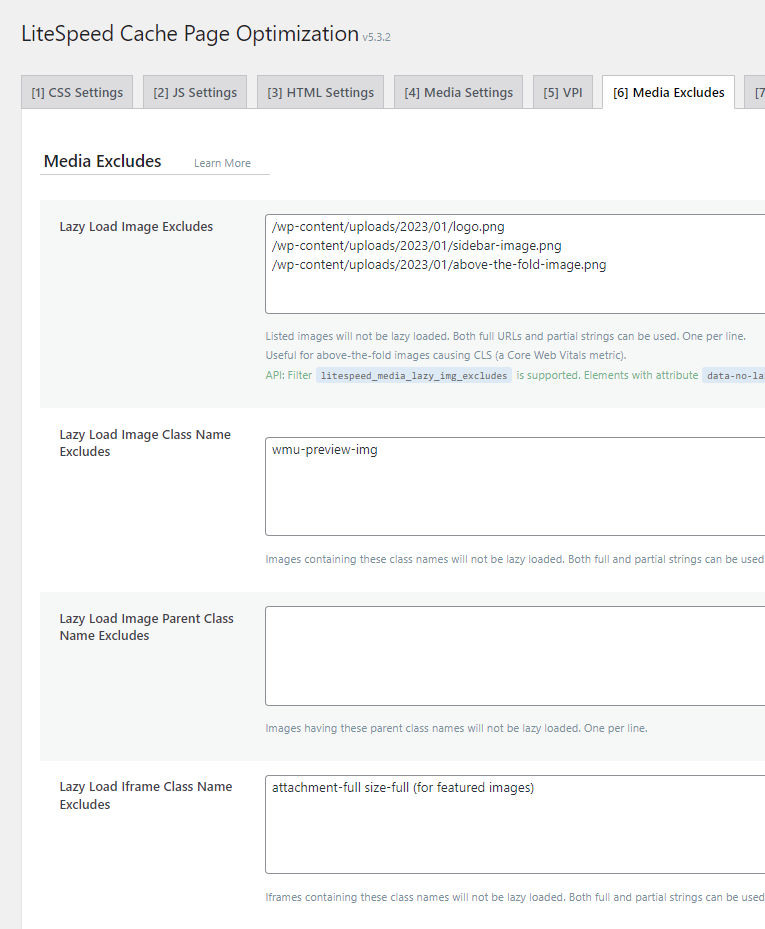This screenshot has height=929, width=765.
Task: Click the Learn More link
Action: point(222,163)
